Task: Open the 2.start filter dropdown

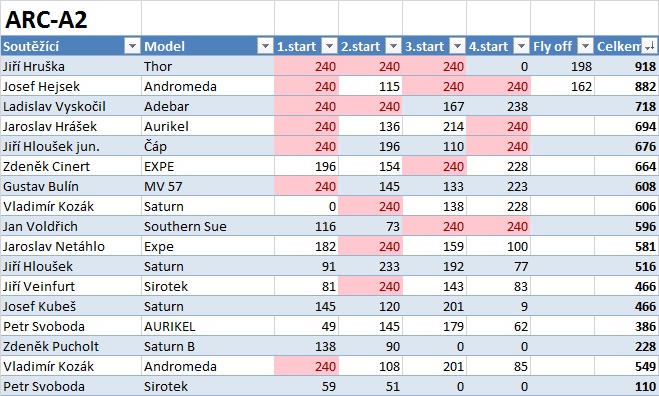Action: (393, 46)
